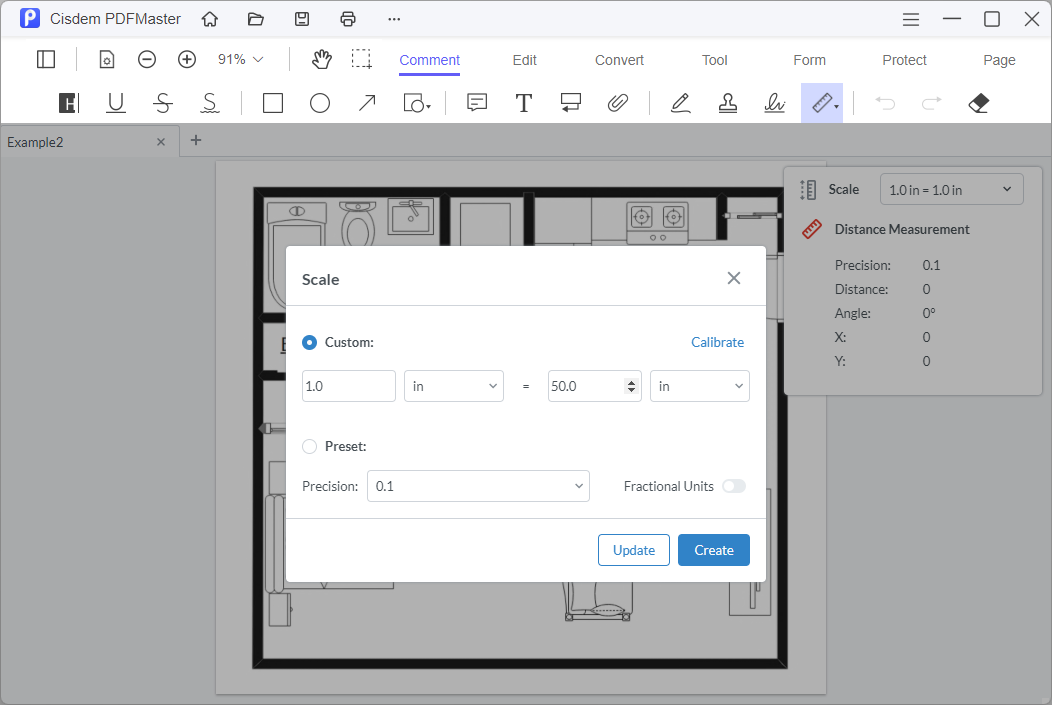Select the Strikethrough tool
This screenshot has width=1052, height=705.
point(162,103)
